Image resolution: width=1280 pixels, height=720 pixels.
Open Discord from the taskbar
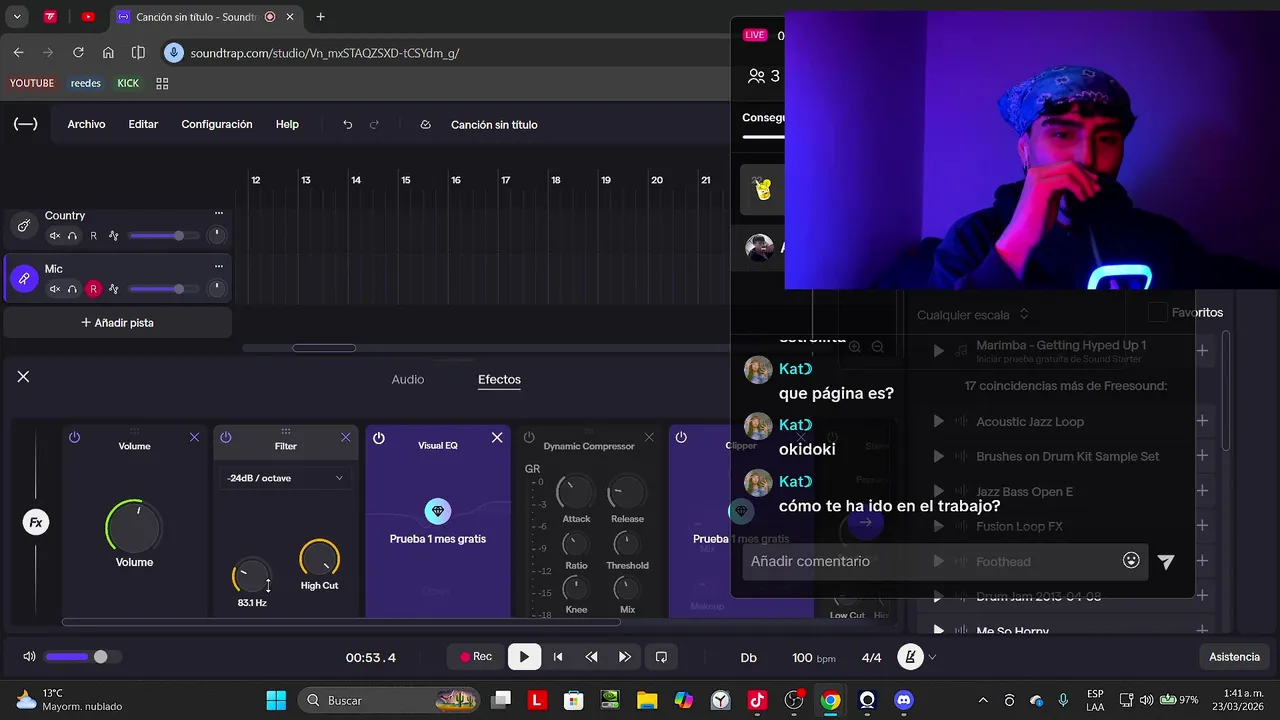tap(904, 700)
